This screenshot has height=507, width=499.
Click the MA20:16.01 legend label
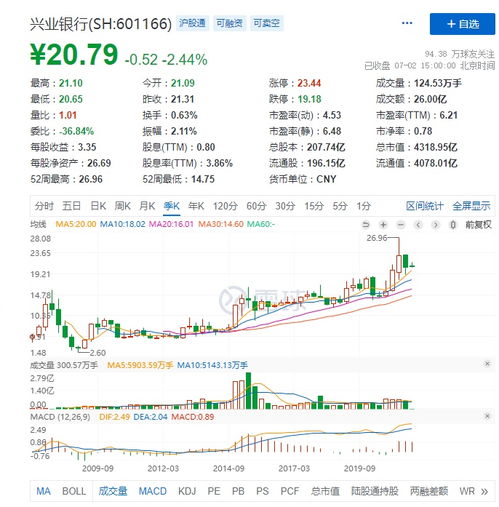(171, 224)
